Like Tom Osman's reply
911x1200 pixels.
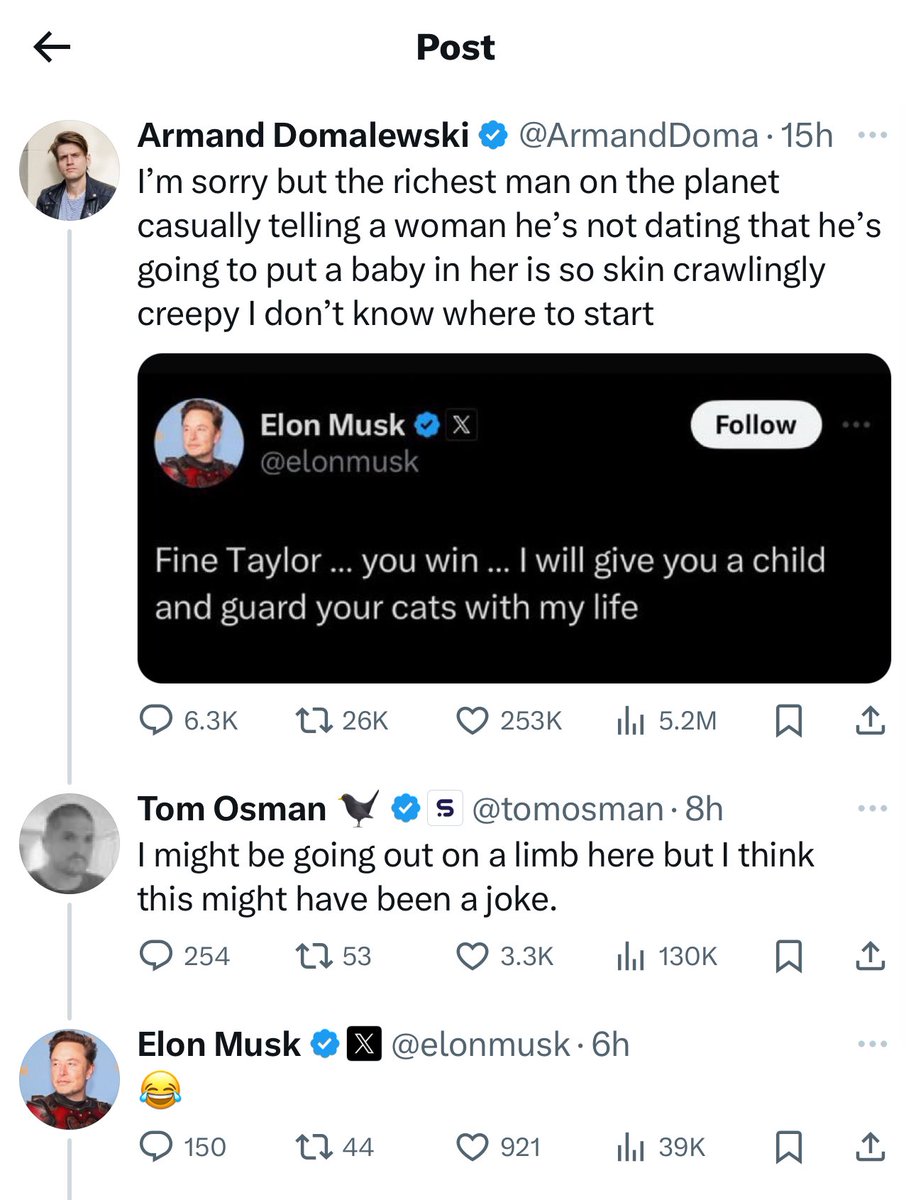click(x=470, y=956)
